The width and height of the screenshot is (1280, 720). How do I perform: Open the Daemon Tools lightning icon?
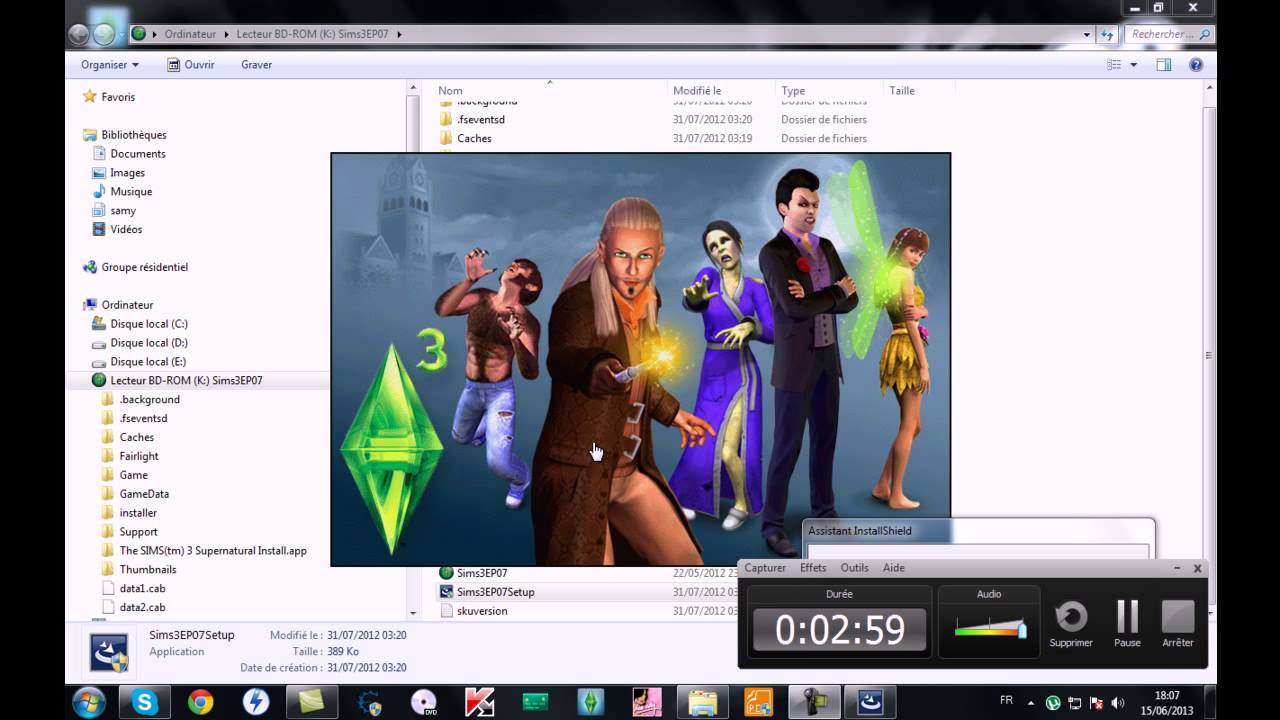pyautogui.click(x=256, y=702)
